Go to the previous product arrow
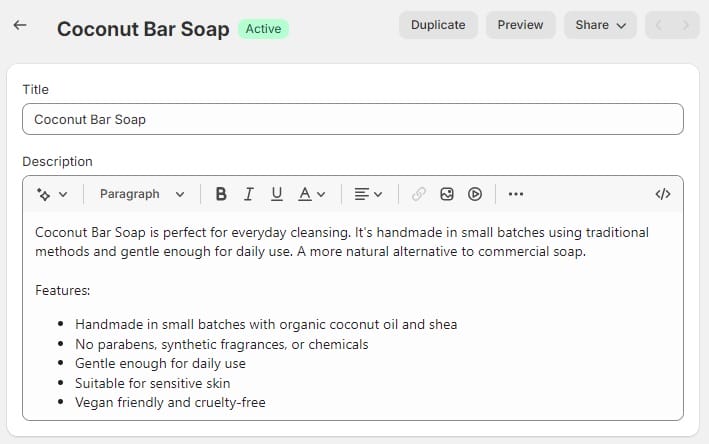Image resolution: width=709 pixels, height=444 pixels. (659, 25)
